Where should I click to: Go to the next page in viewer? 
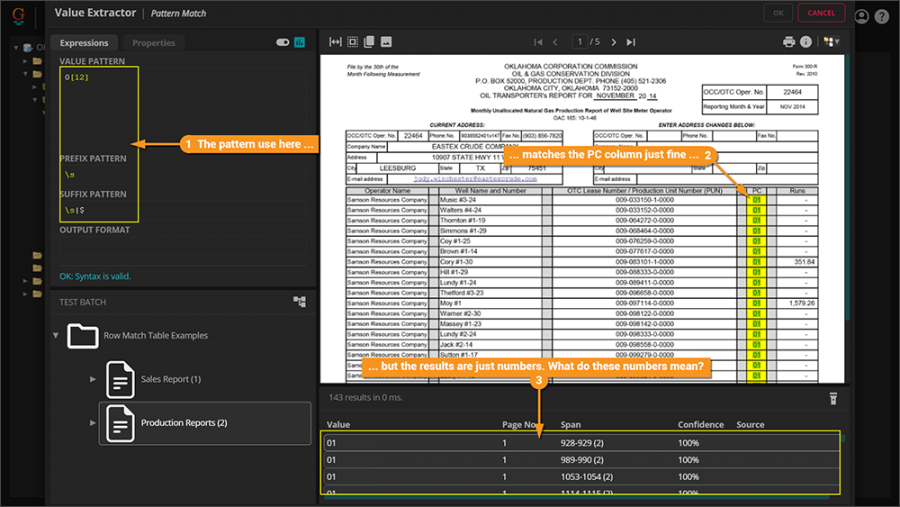point(613,42)
